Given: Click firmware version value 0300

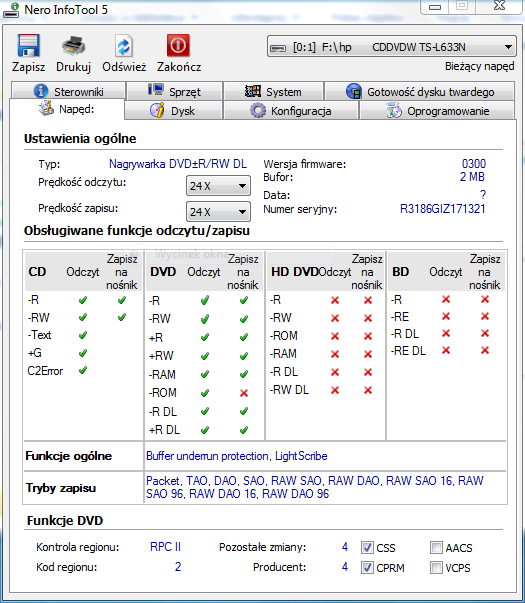Looking at the screenshot, I should click(473, 164).
